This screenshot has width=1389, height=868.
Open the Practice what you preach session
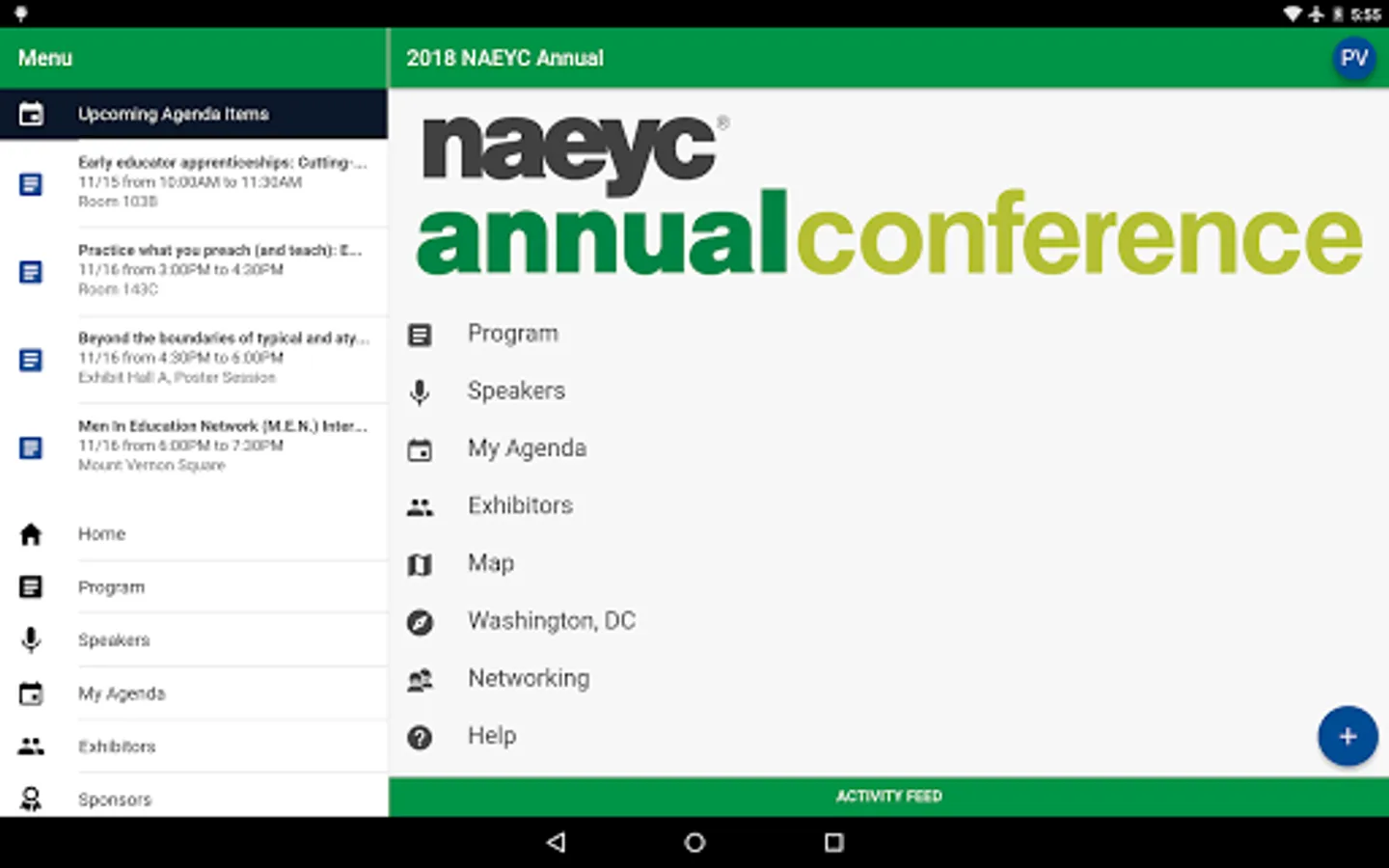point(194,270)
